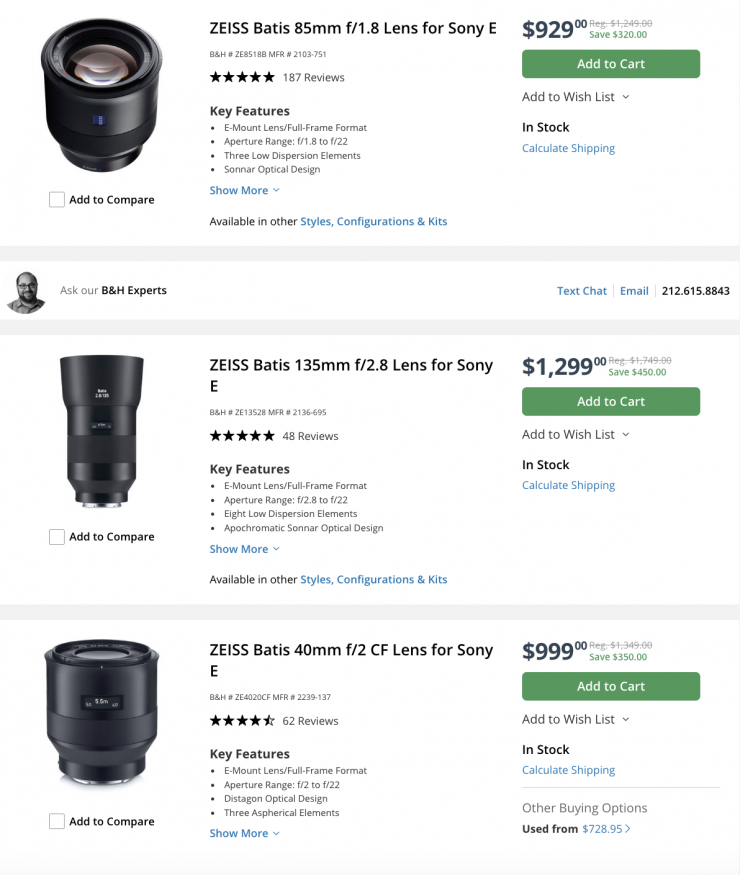This screenshot has height=875, width=740.
Task: Add the $929 Batis 85mm to cart
Action: (x=610, y=64)
